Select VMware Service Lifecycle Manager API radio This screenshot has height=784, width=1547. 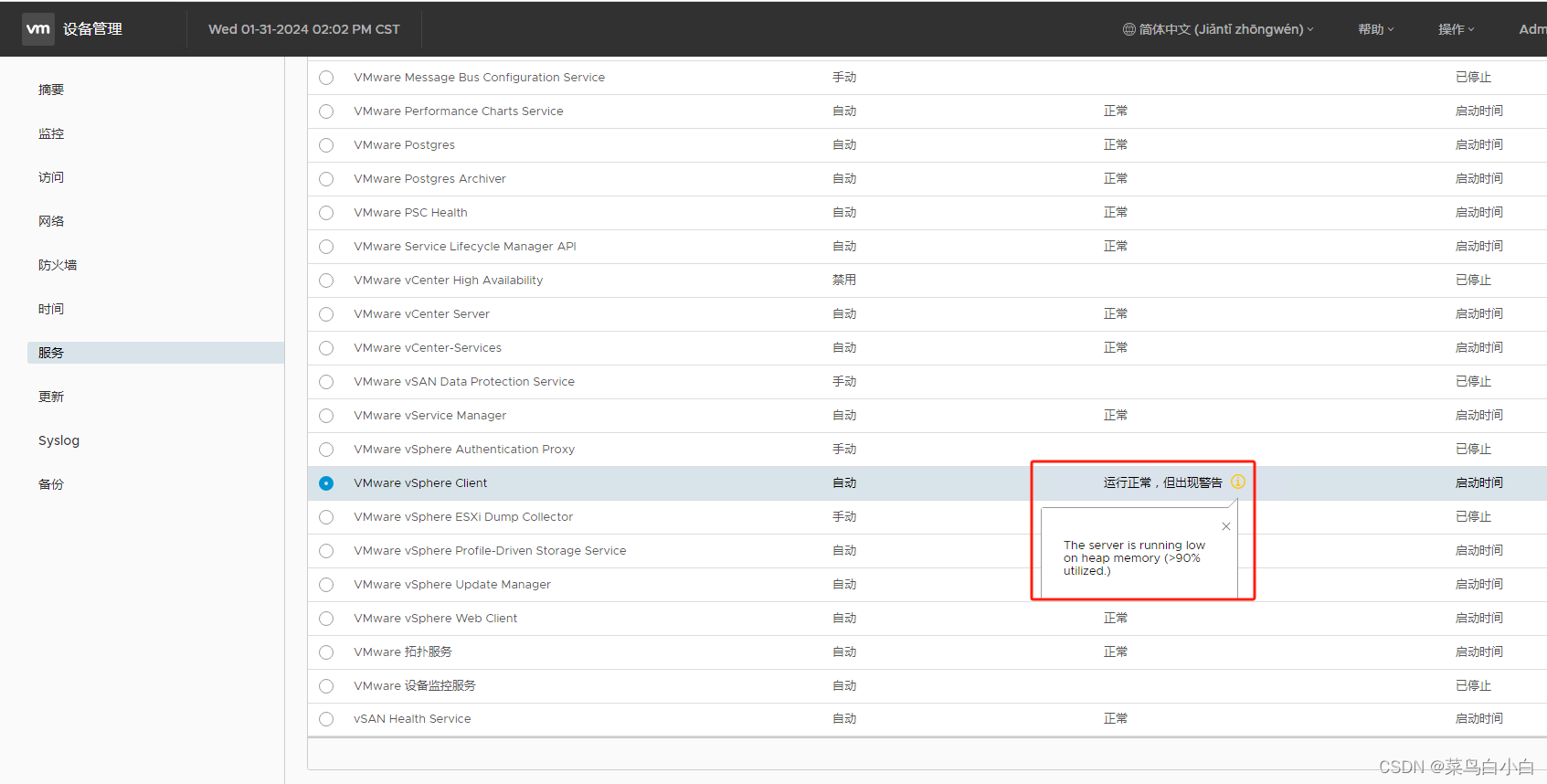click(x=326, y=247)
